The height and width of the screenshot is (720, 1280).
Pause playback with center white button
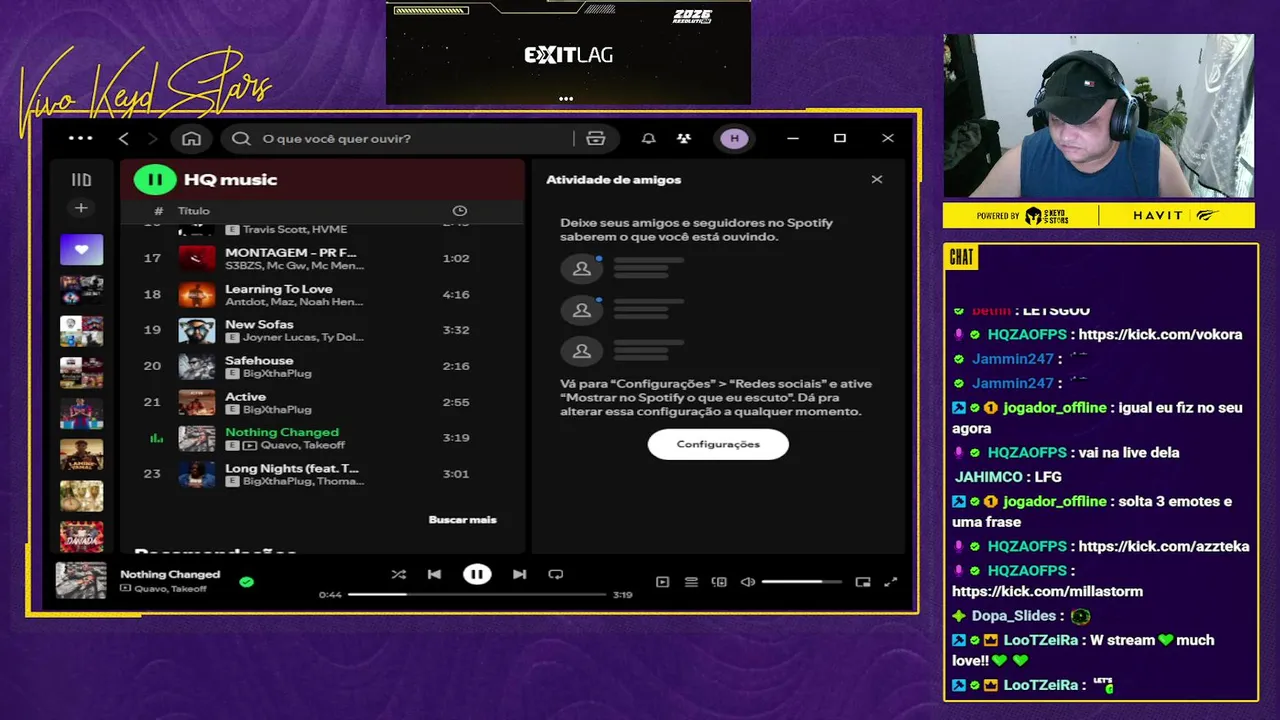[x=477, y=574]
